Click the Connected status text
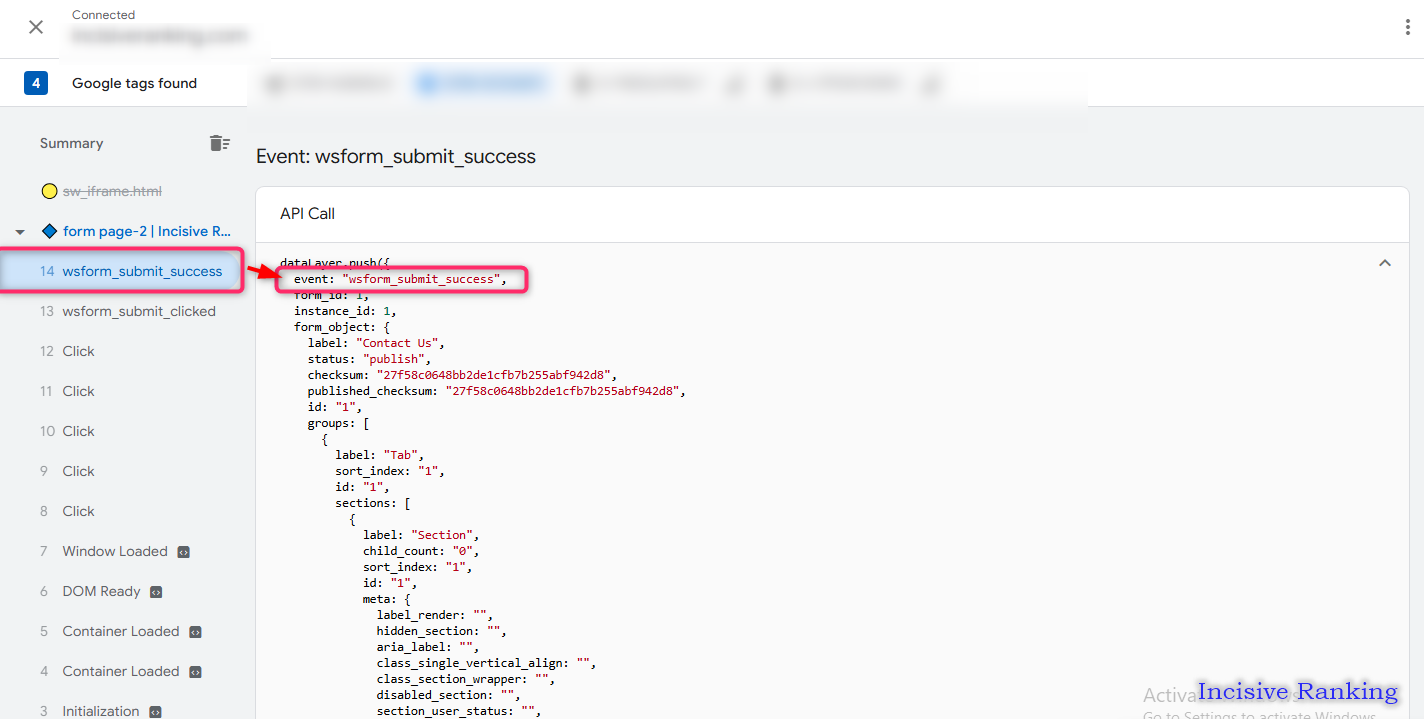1424x719 pixels. (103, 15)
